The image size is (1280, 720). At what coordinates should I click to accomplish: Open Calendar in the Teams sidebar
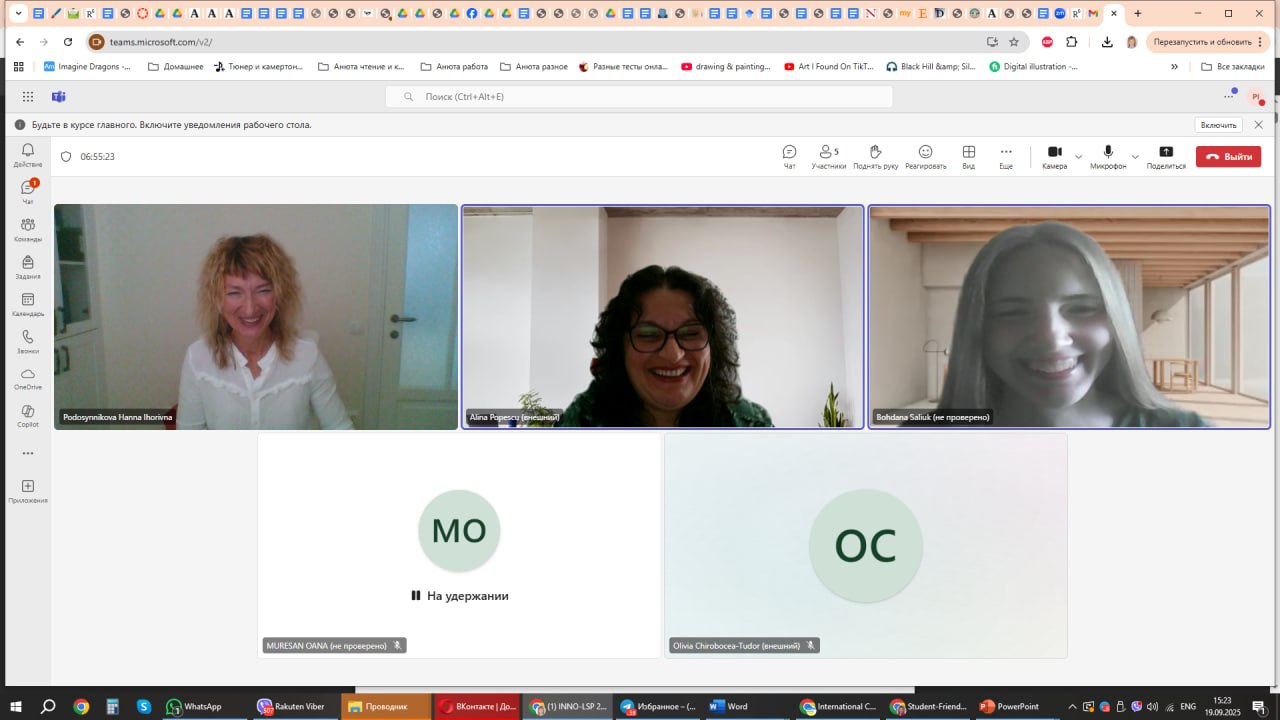(x=28, y=304)
